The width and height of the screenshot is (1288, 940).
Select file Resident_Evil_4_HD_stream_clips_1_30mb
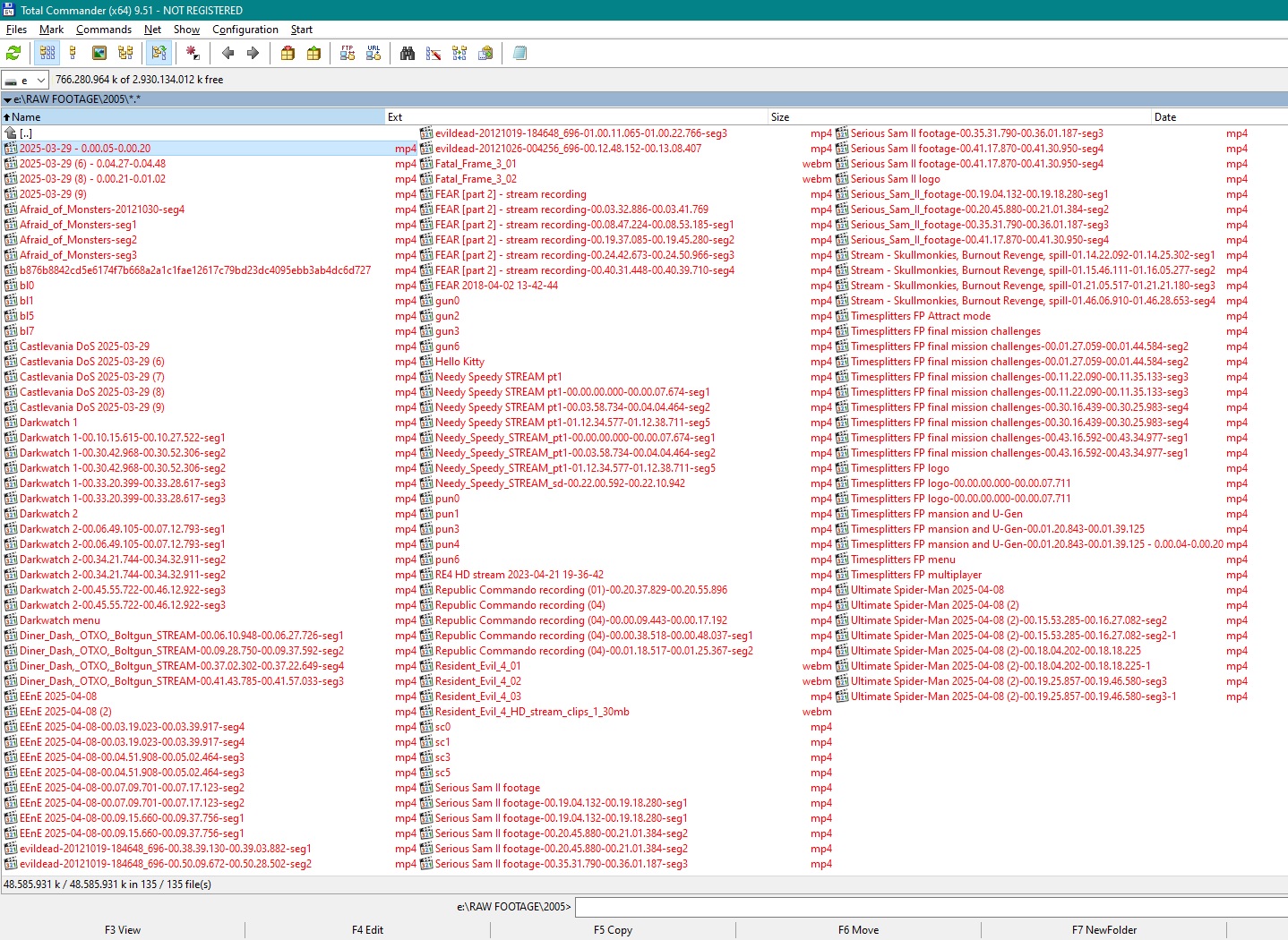532,712
